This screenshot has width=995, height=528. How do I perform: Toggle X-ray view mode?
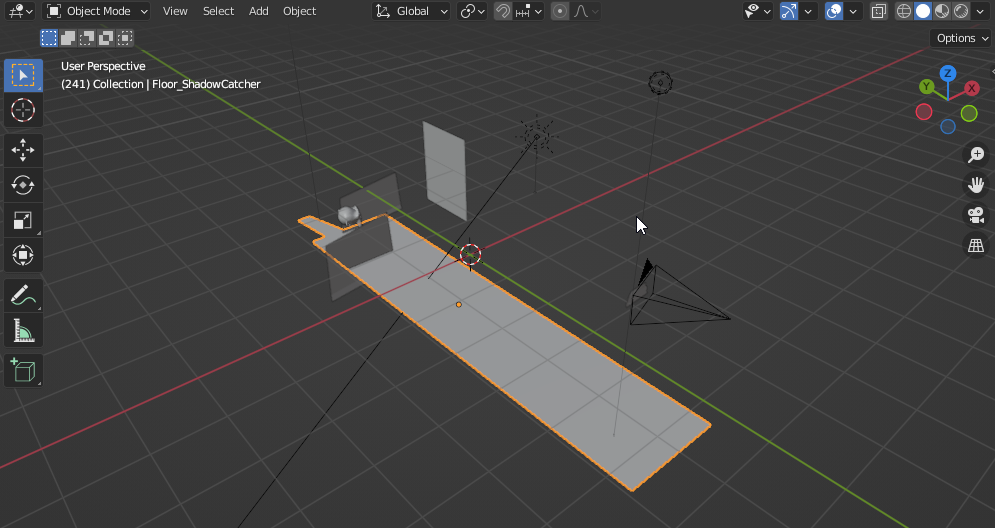[878, 11]
